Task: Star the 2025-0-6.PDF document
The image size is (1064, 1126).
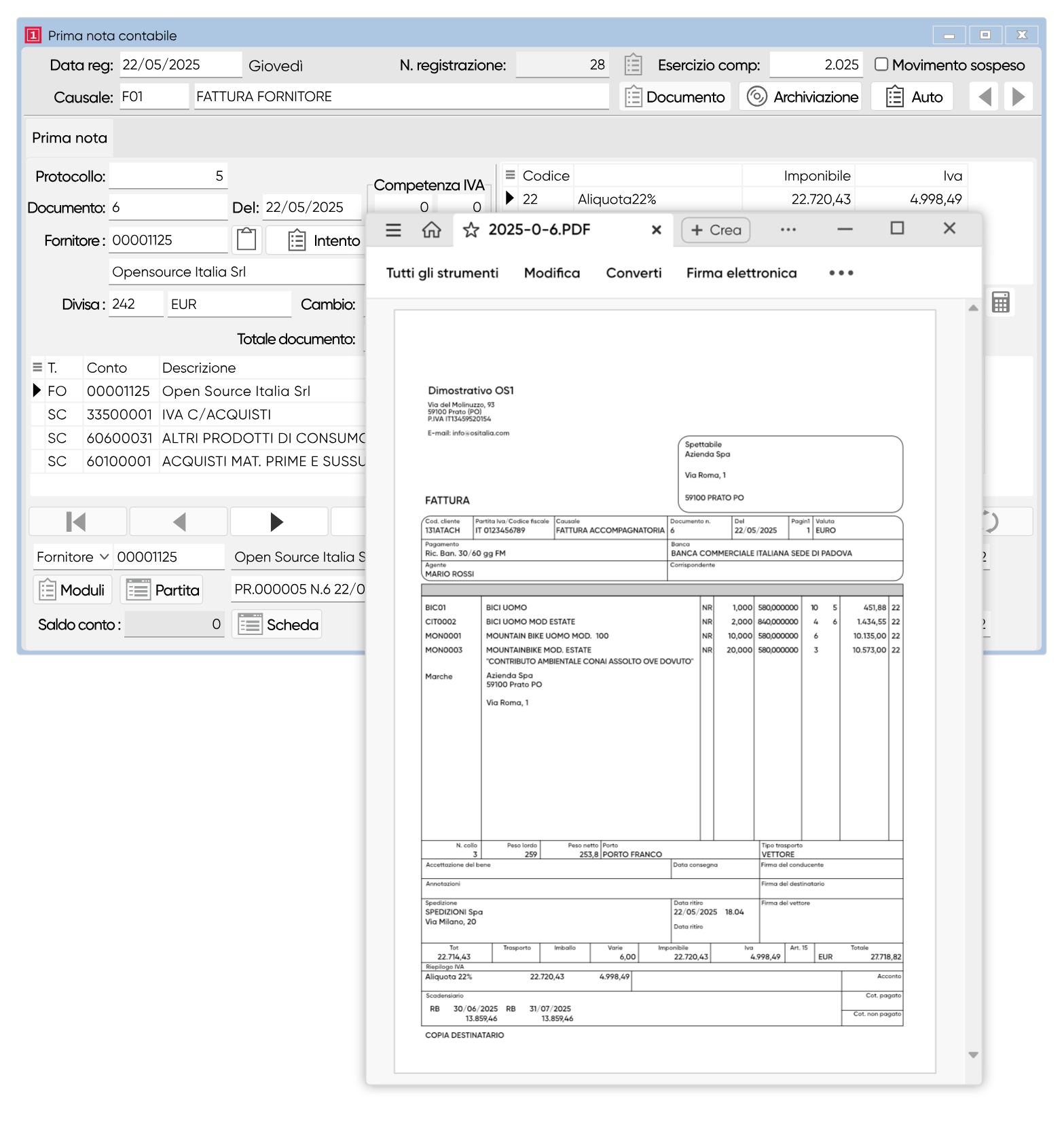Action: pyautogui.click(x=471, y=230)
